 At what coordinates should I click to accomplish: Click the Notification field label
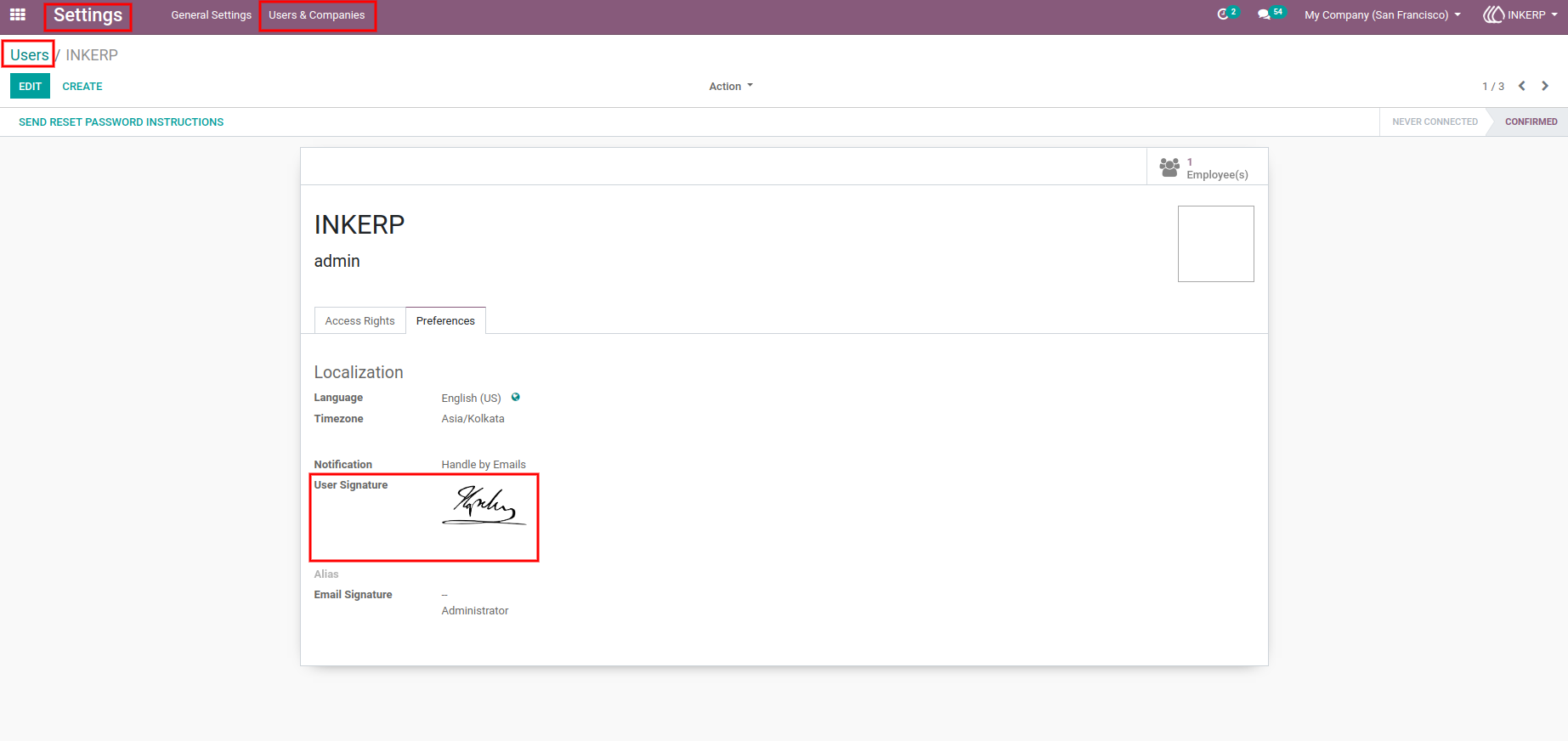(342, 464)
